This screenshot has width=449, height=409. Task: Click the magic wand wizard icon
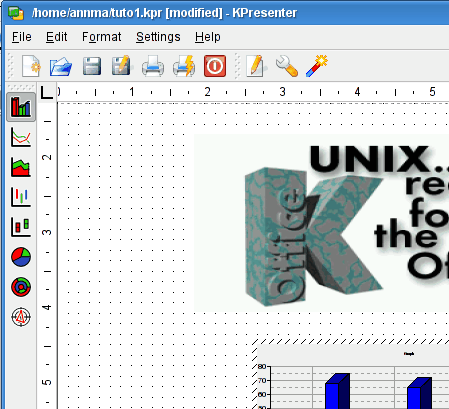click(317, 66)
